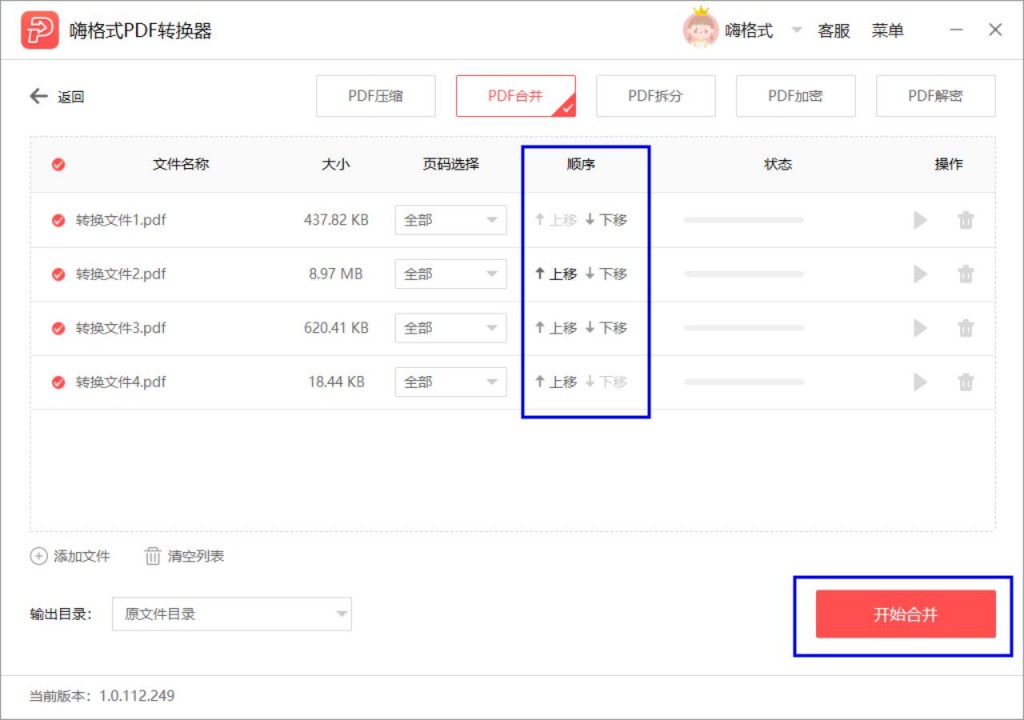Uncheck 转换文件3.pdf checkbox

[58, 328]
